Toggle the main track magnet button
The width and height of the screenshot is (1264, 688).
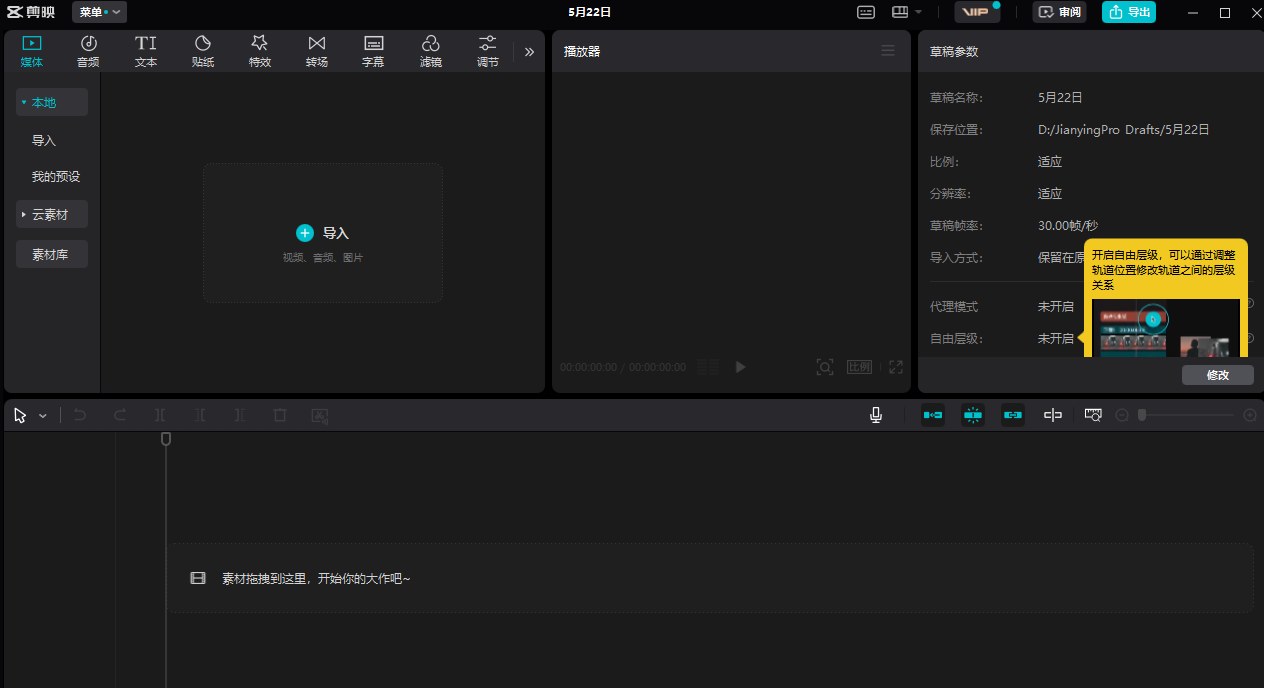[933, 415]
